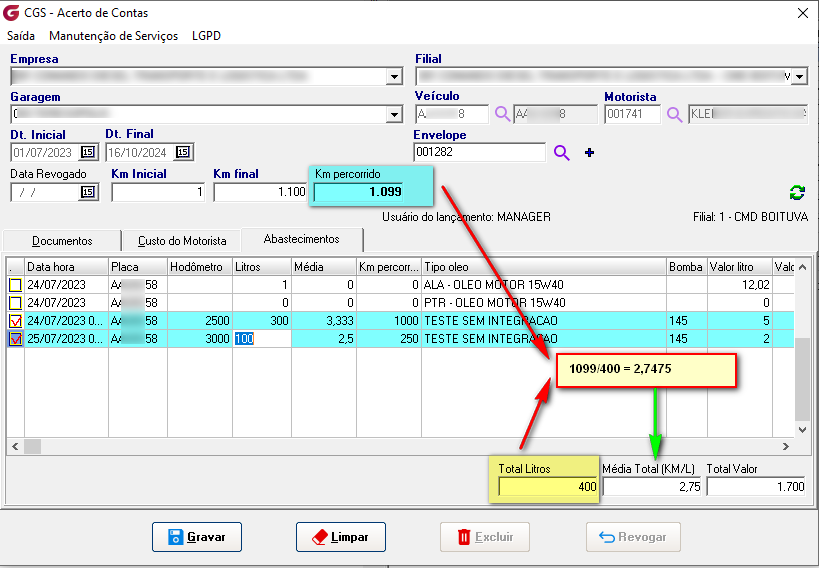Click the Bomba column header
The image size is (819, 568).
[x=687, y=267]
